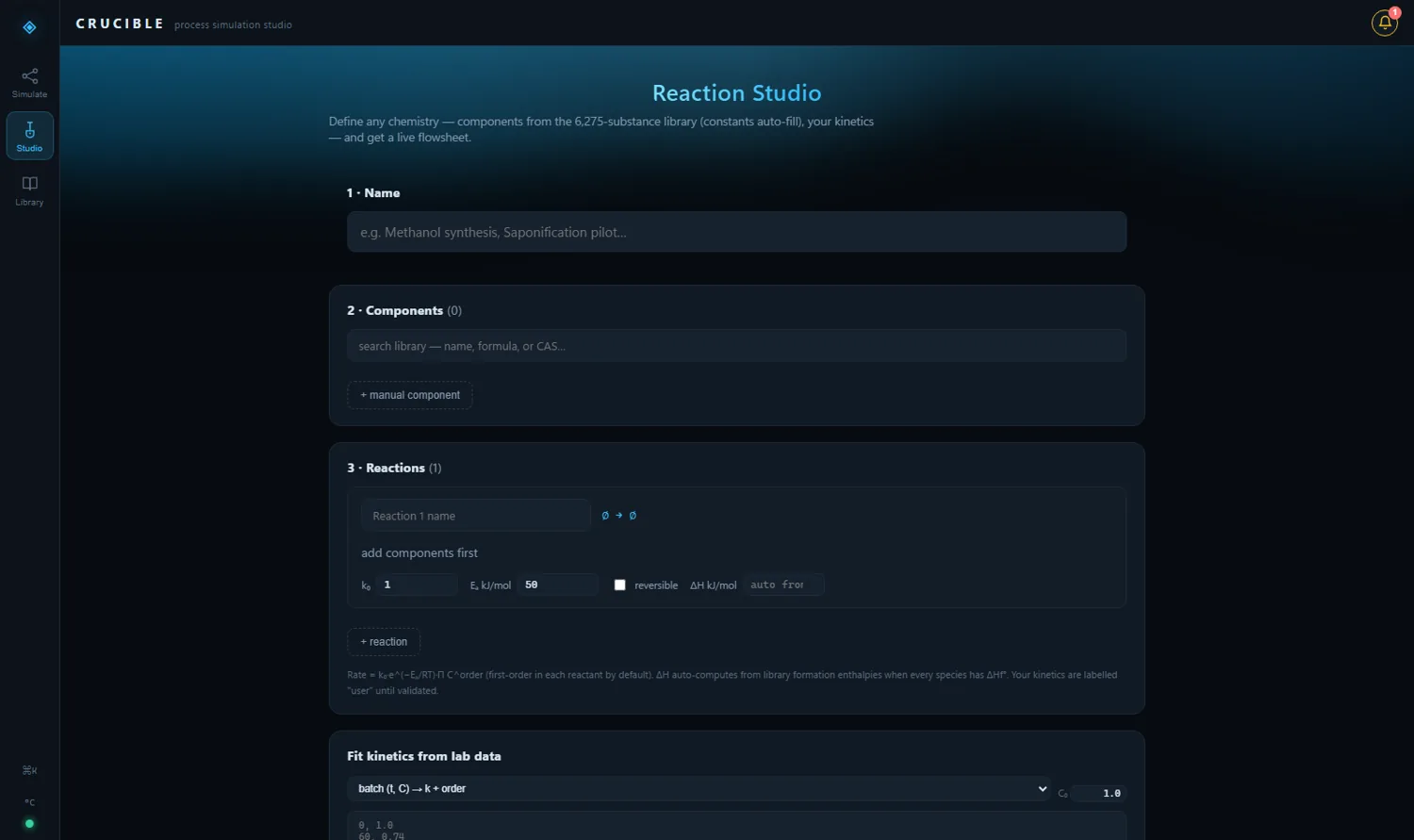This screenshot has height=840, width=1414.
Task: Focus the Name input field
Action: [736, 232]
